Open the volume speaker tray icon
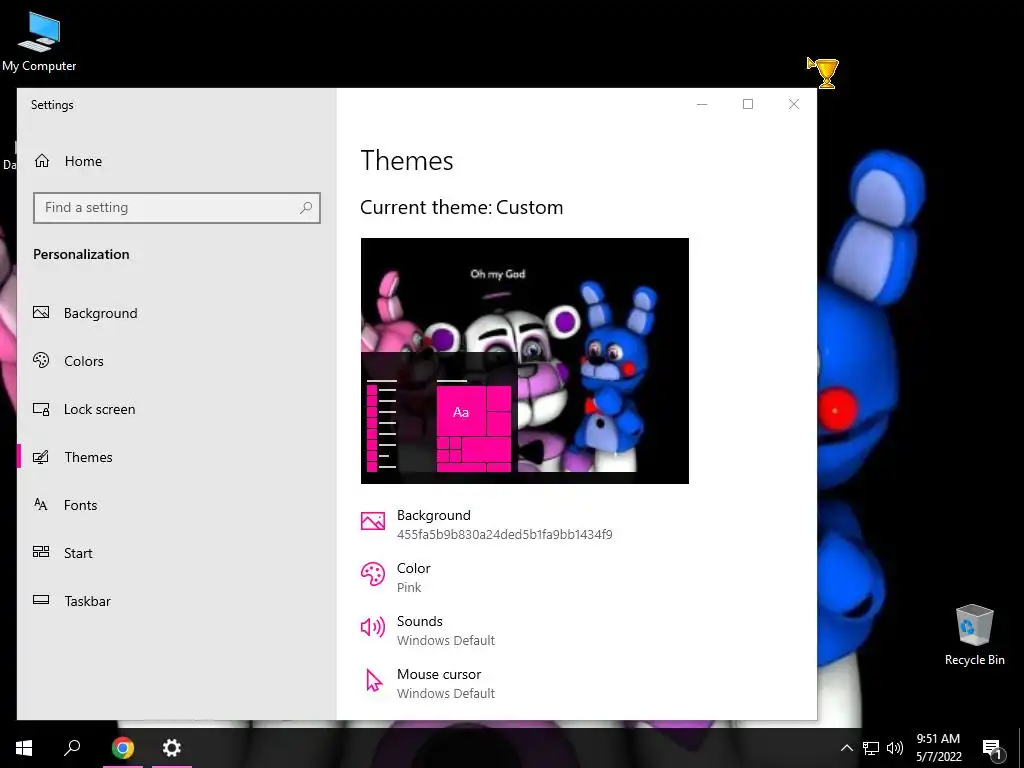The height and width of the screenshot is (768, 1024). point(895,748)
